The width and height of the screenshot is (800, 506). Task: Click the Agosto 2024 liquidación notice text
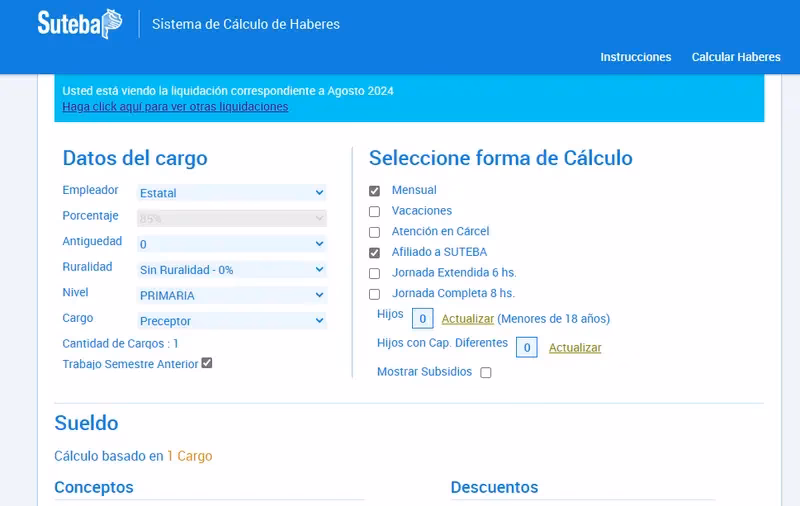point(228,91)
